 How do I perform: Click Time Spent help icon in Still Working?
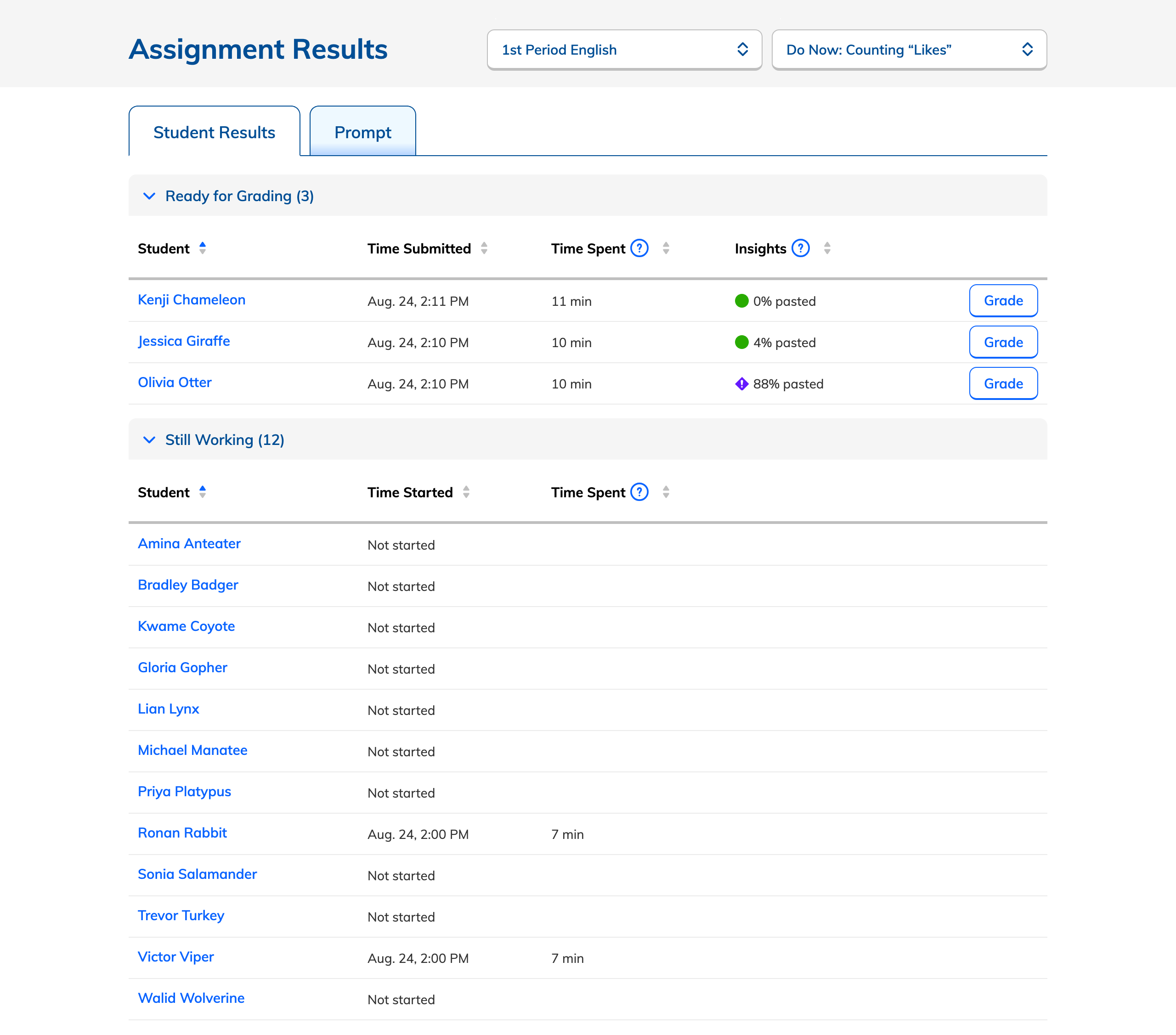pos(639,492)
